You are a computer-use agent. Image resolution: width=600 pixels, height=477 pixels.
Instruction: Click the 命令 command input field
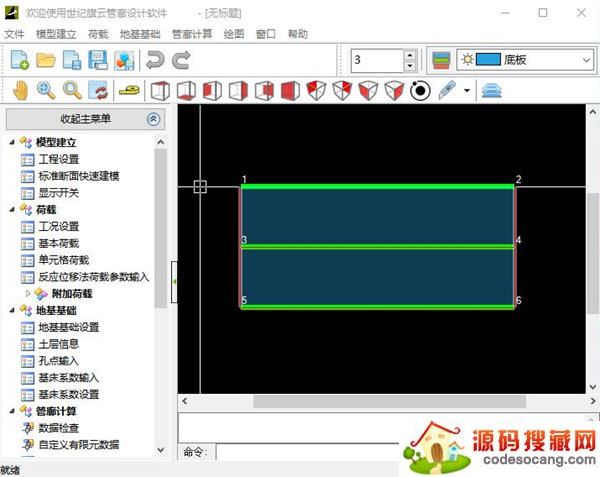coord(309,452)
